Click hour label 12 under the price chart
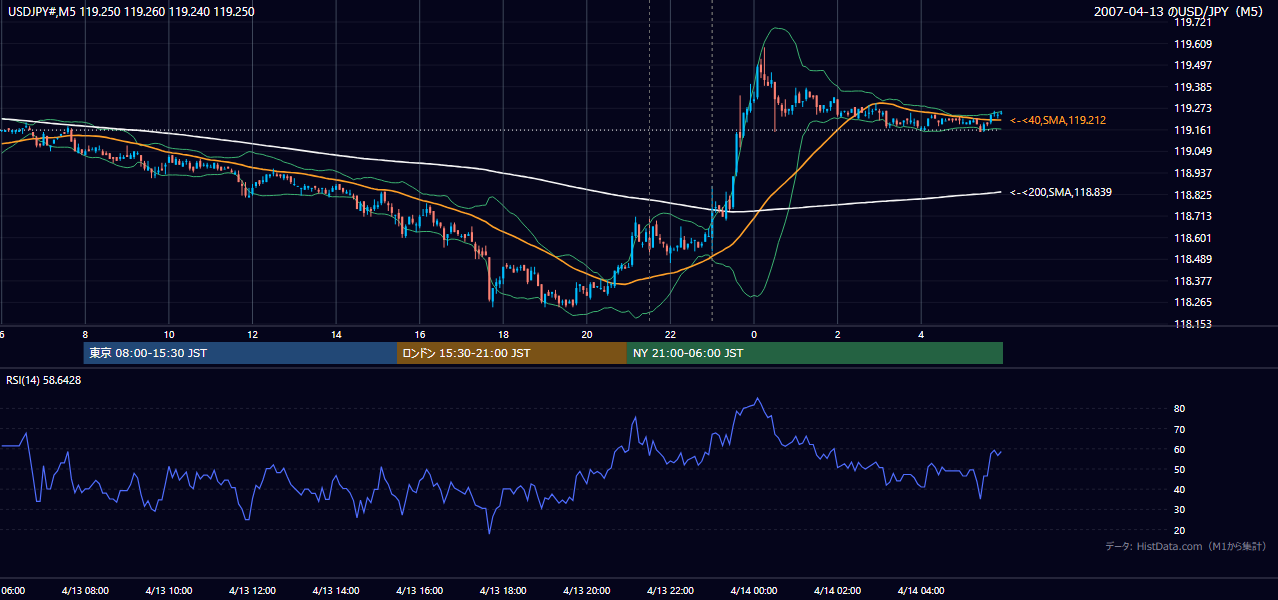The height and width of the screenshot is (600, 1278). click(253, 334)
